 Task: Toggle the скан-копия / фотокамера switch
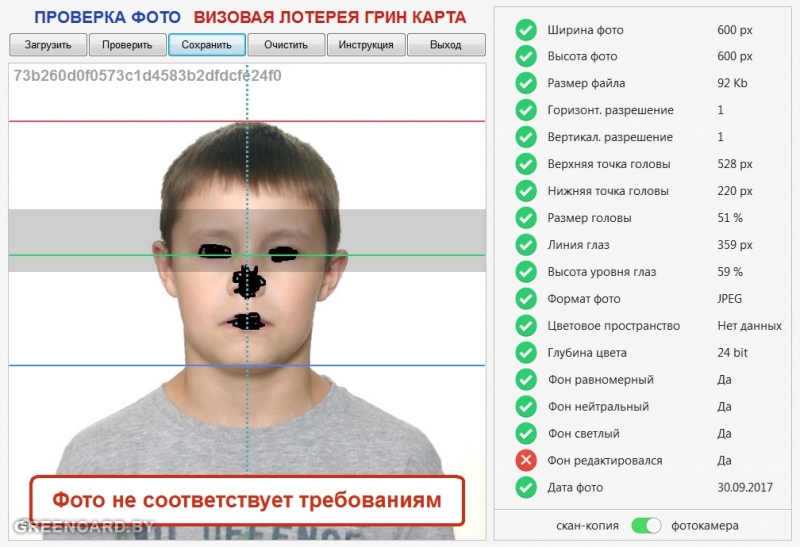coord(647,526)
